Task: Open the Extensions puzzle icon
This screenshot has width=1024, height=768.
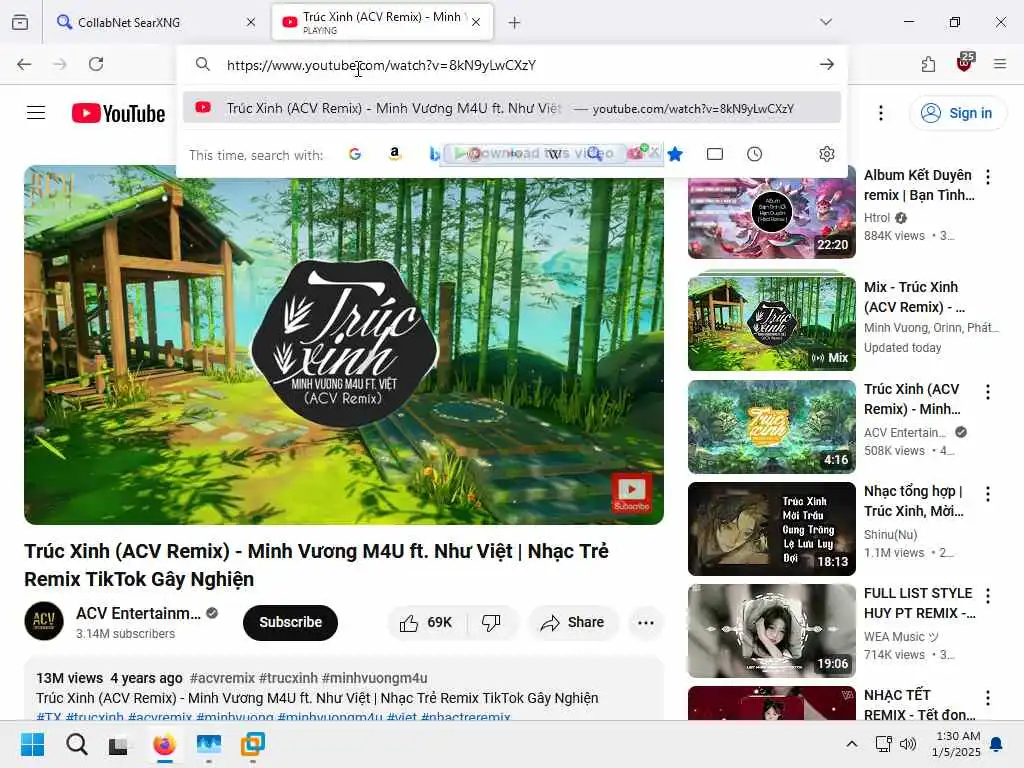Action: coord(928,64)
